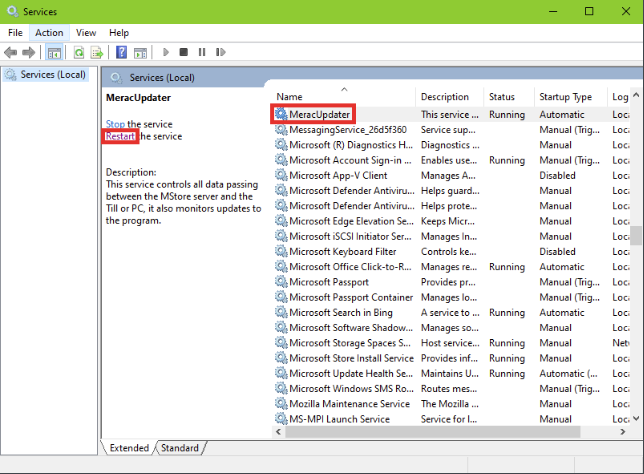Toggle the Show/Hide Console Tree icon
Screen dimensions: 644x474
pyautogui.click(x=54, y=53)
